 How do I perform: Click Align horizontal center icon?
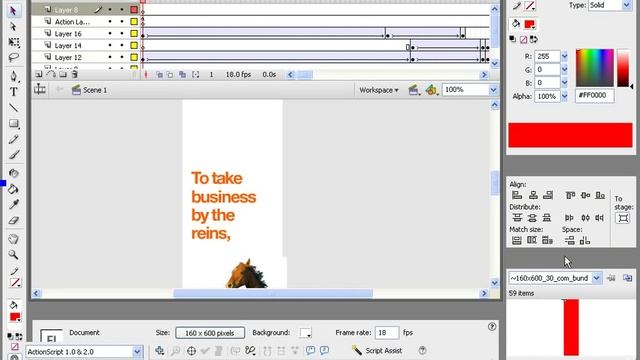coord(533,196)
